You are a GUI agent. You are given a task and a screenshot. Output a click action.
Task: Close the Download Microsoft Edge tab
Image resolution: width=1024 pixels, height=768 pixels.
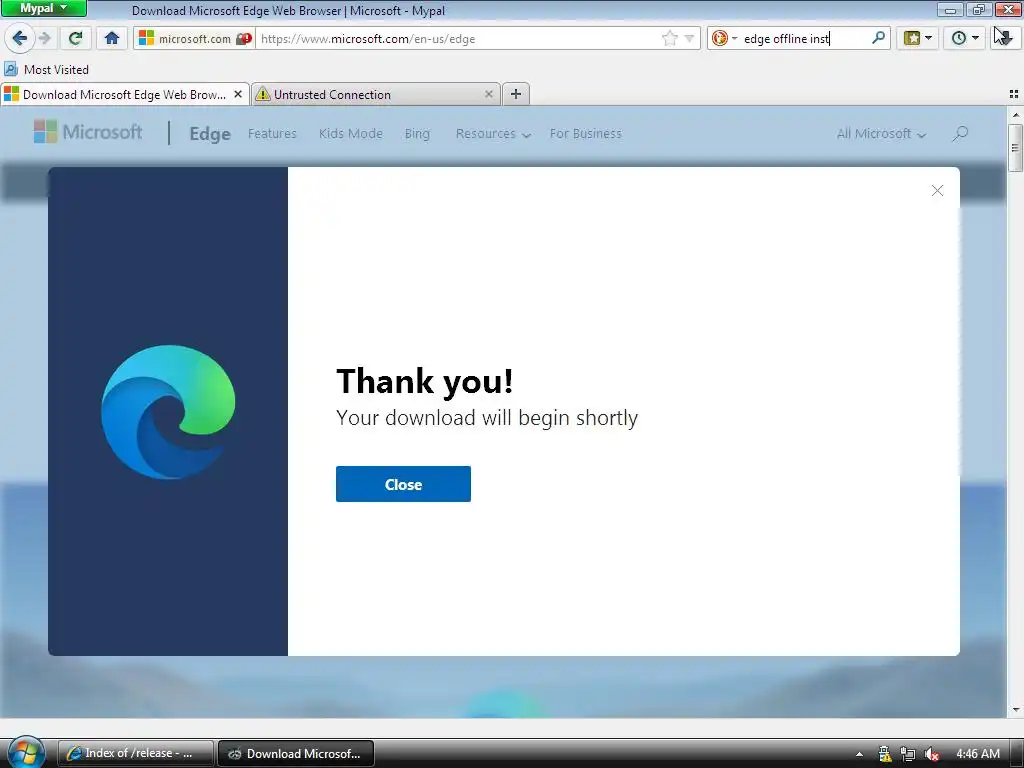point(238,95)
